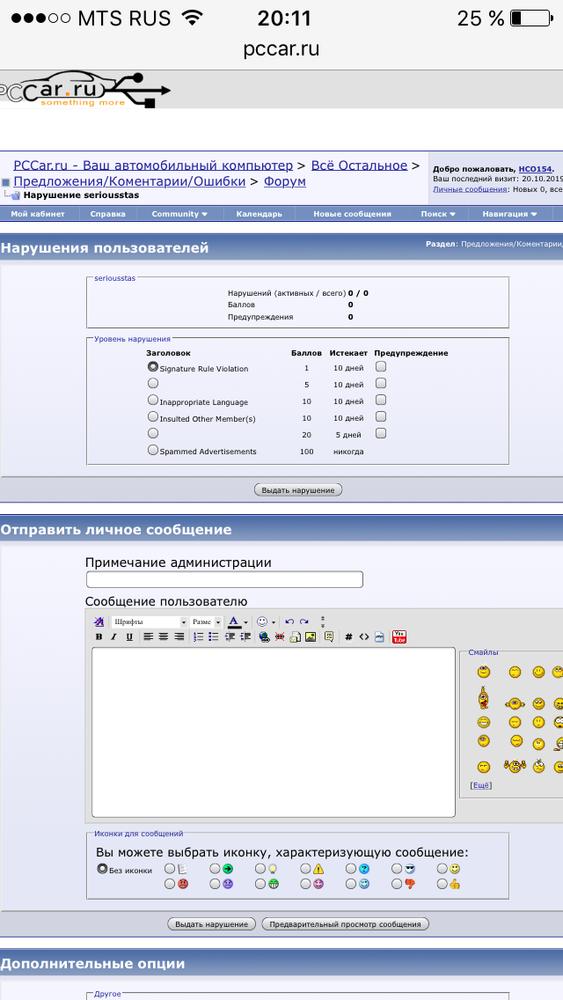Check warning box for Inappropriate Language
Screen dimensions: 563x1000
(x=381, y=400)
